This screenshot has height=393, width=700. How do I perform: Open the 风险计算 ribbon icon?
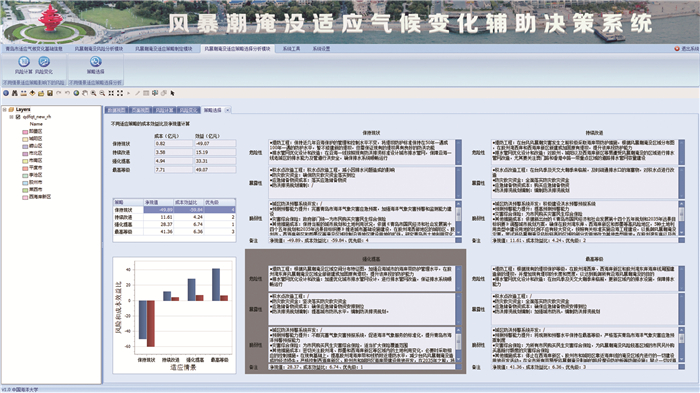pyautogui.click(x=24, y=62)
